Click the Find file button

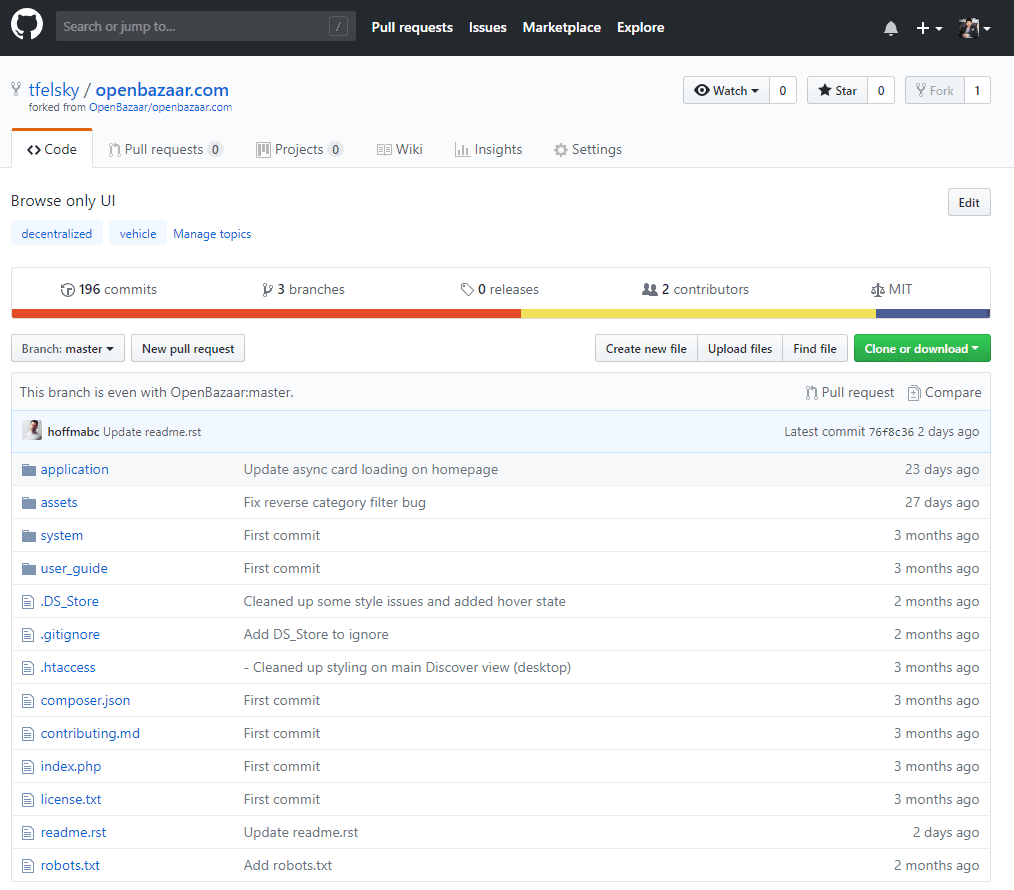(x=815, y=349)
